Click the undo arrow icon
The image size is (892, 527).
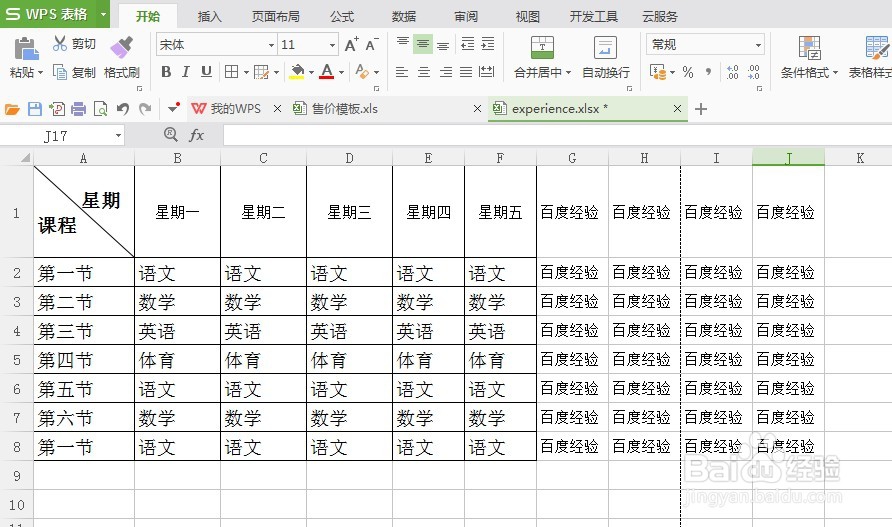pos(123,109)
